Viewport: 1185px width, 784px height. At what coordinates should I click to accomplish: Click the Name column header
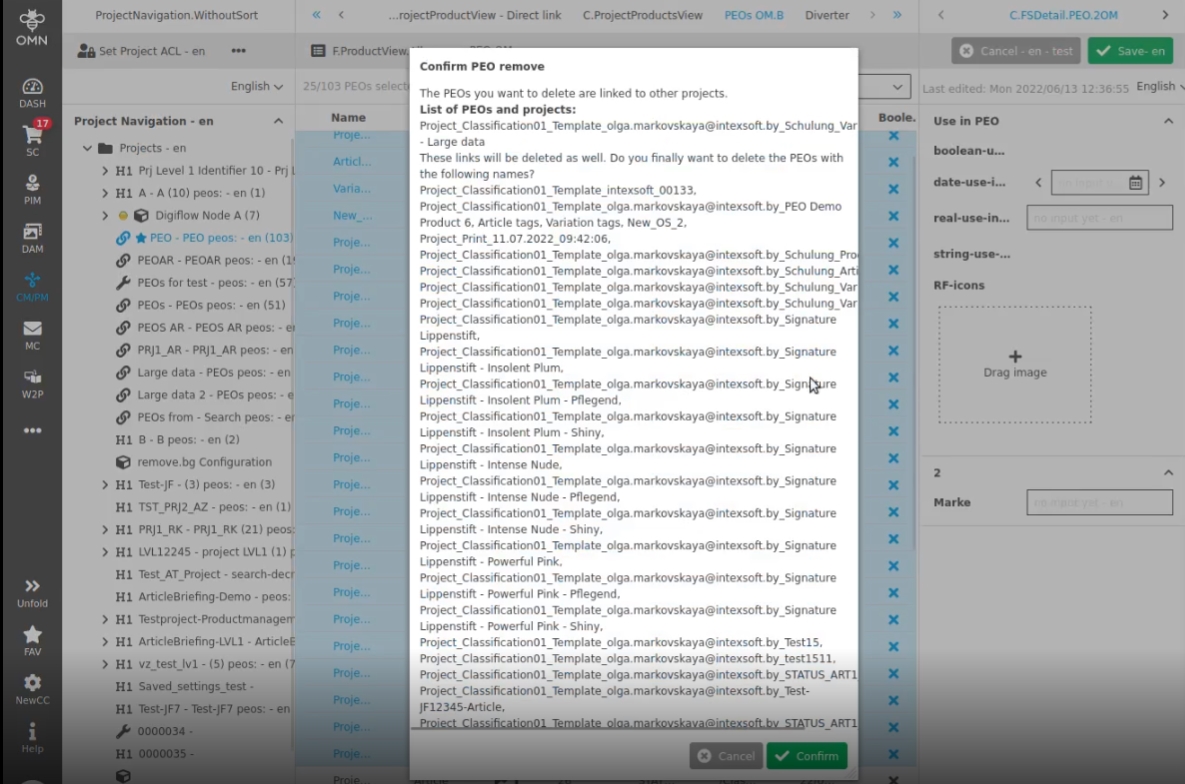[348, 117]
